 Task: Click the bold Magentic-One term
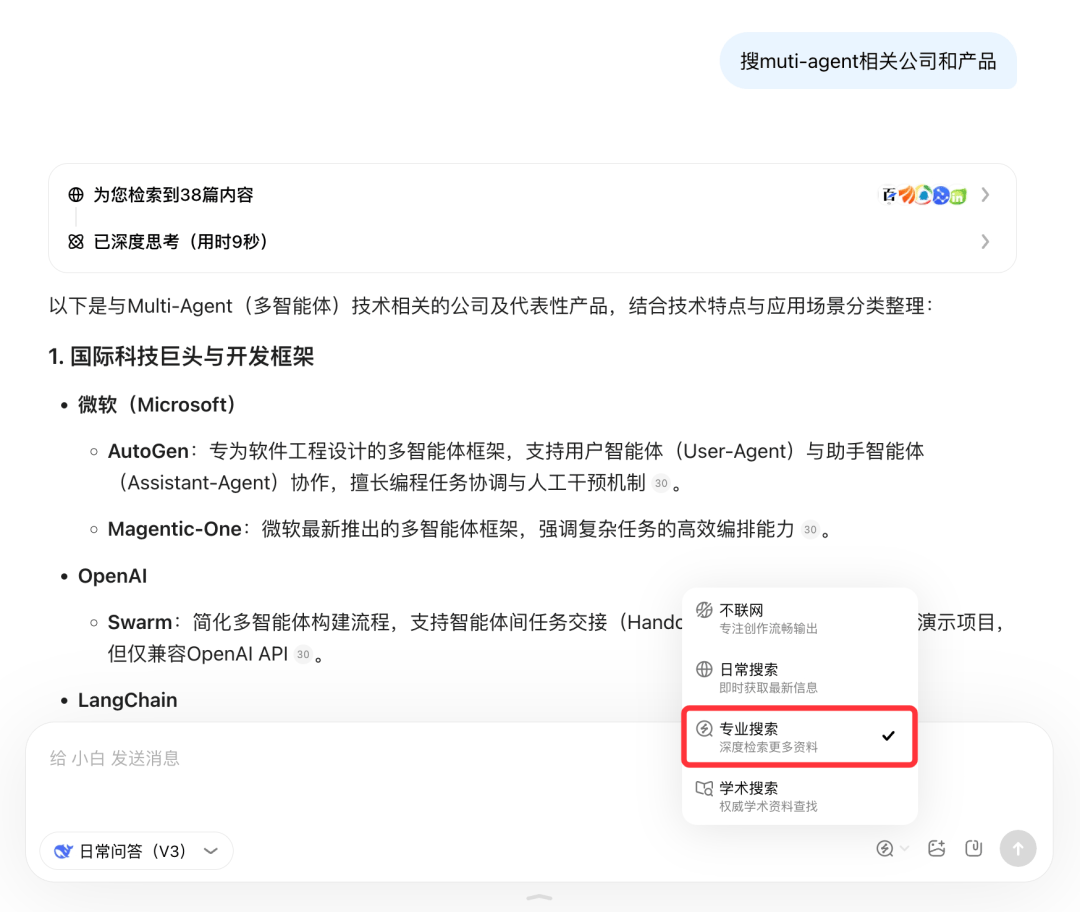[x=174, y=529]
